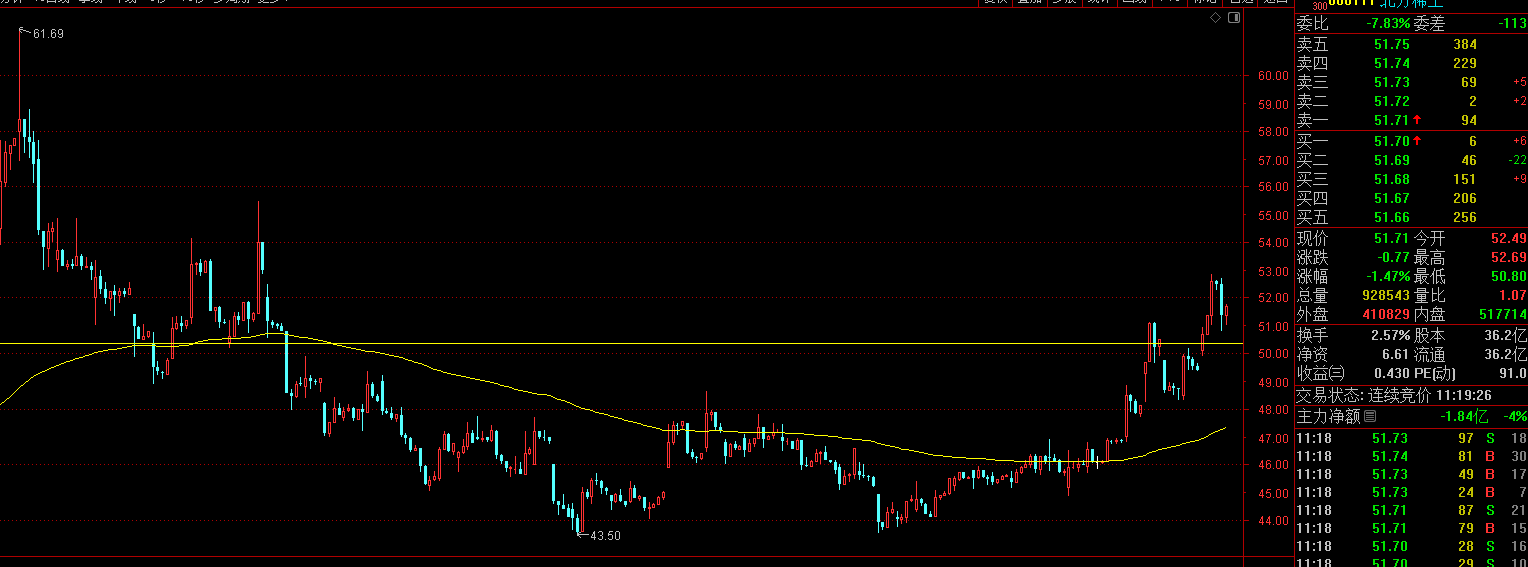
Task: Click the 卖五 volume 384
Action: [x=1465, y=44]
